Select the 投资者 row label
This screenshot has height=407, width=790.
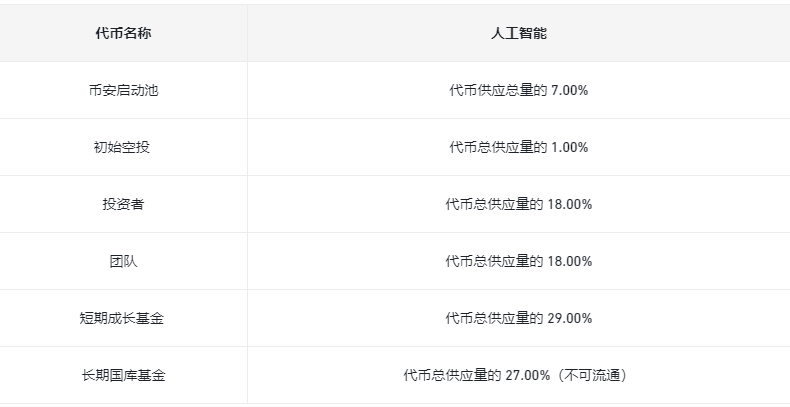(123, 204)
